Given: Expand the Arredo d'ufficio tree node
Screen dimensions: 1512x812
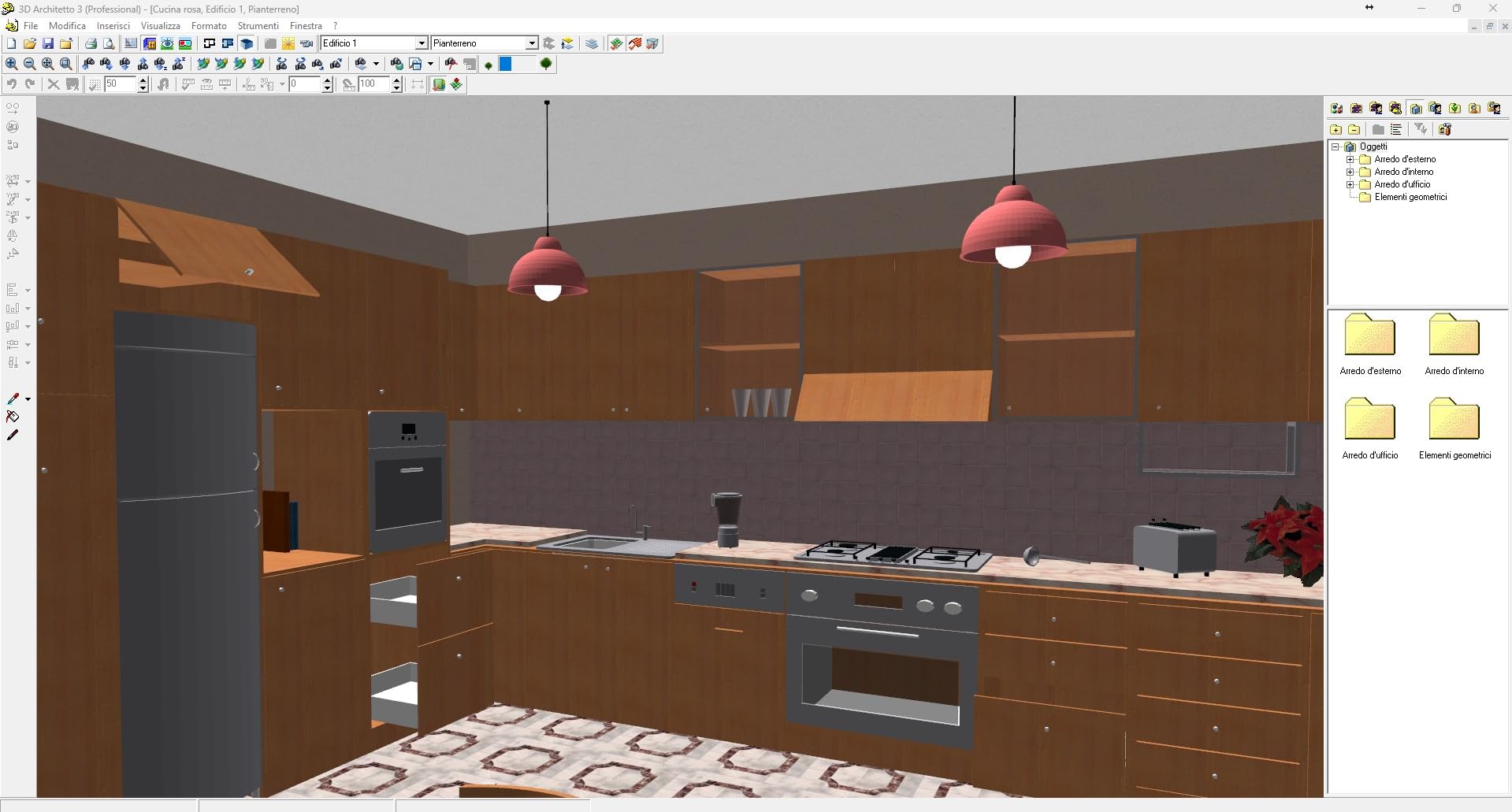Looking at the screenshot, I should point(1350,184).
